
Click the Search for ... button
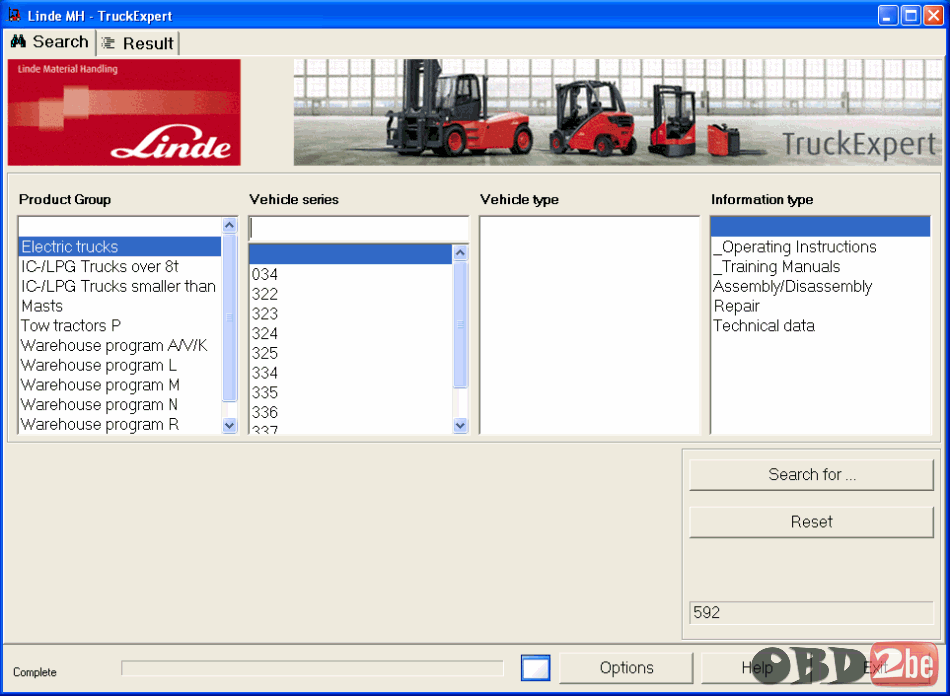click(811, 474)
